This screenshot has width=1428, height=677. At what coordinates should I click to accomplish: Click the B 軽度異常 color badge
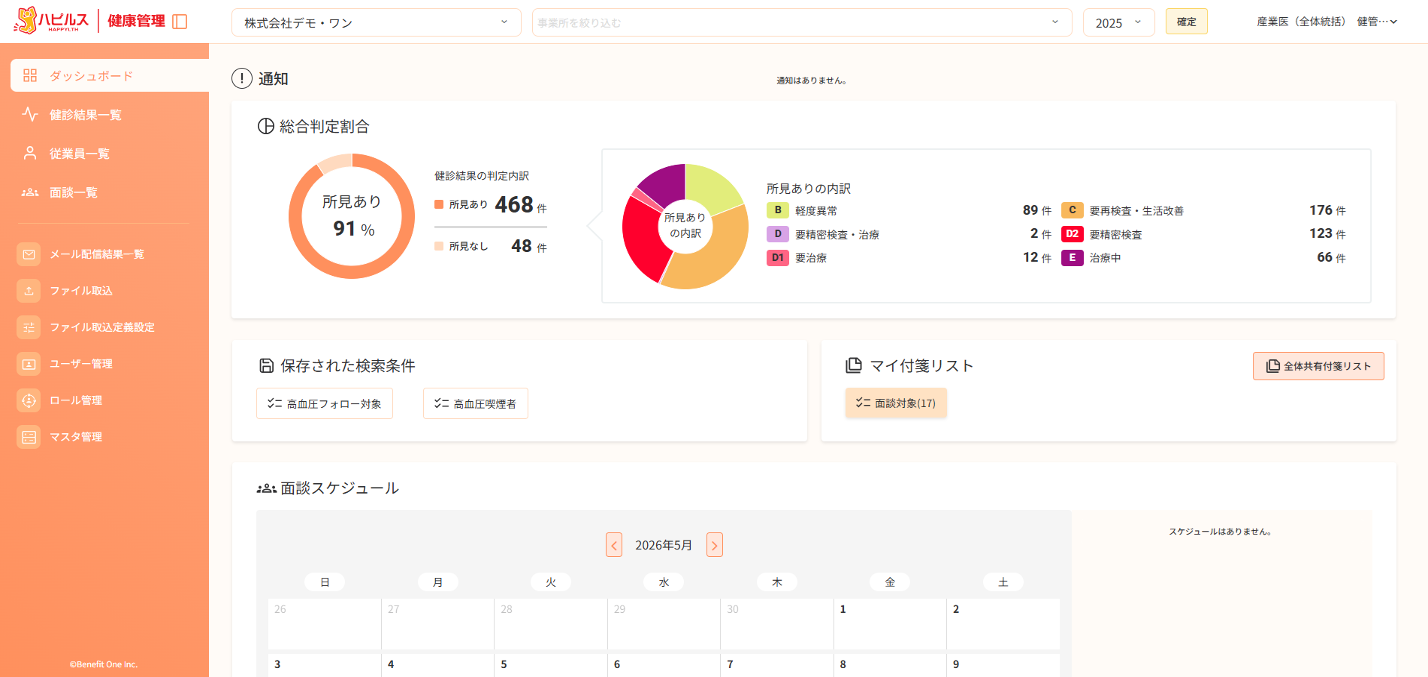(778, 210)
